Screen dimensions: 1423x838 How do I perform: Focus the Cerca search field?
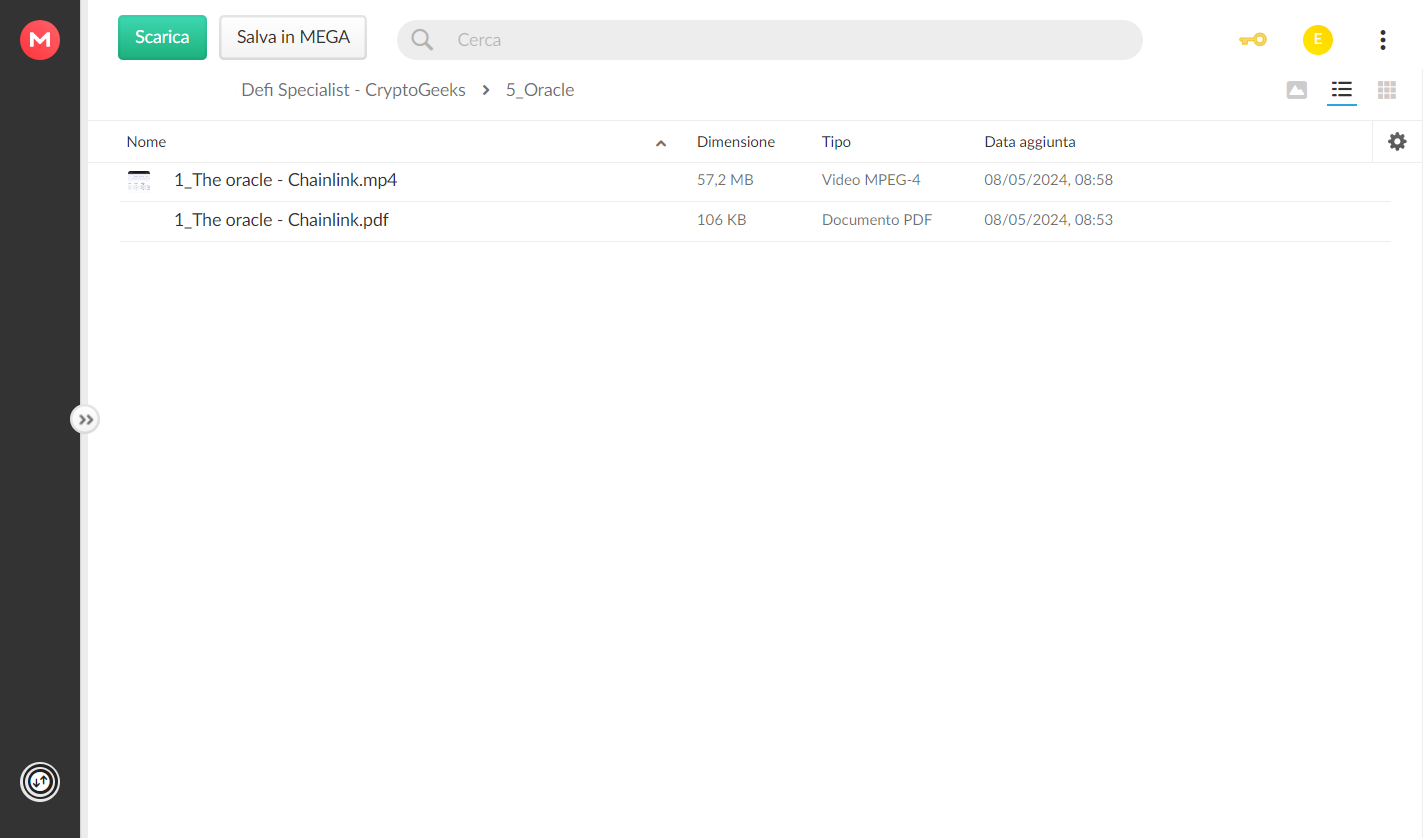click(769, 40)
